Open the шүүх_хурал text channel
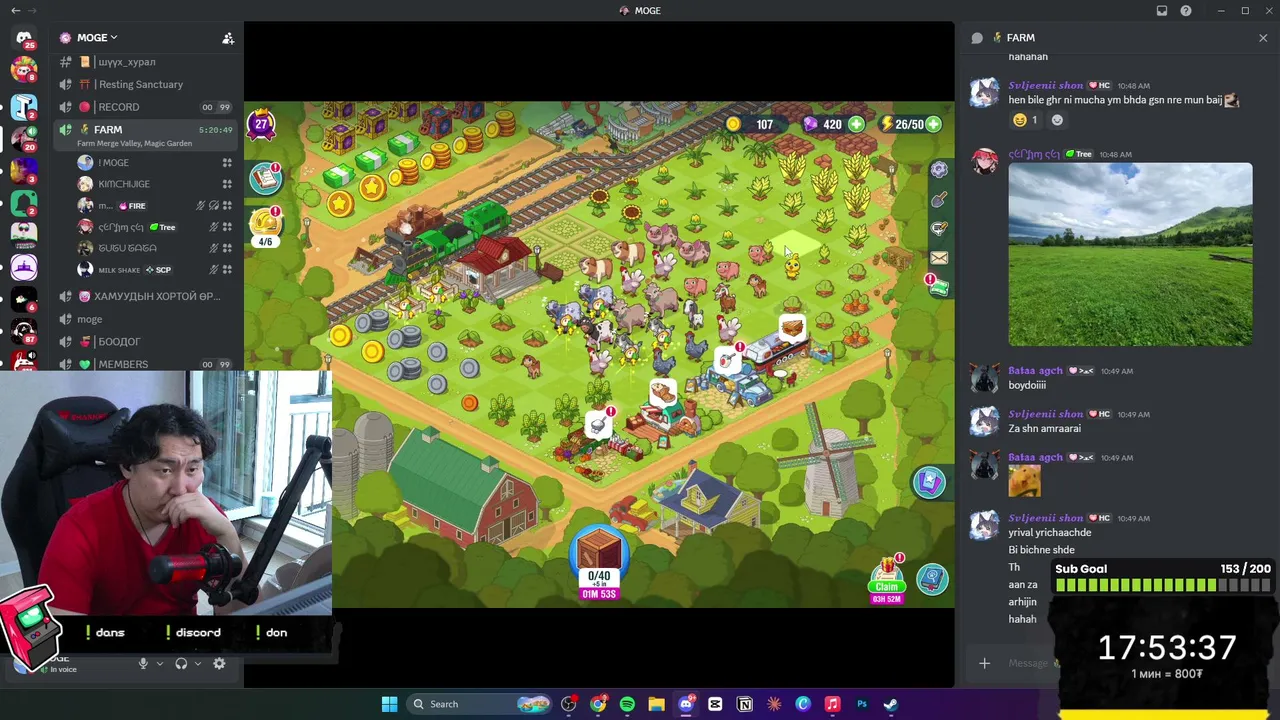This screenshot has height=720, width=1280. click(x=146, y=62)
